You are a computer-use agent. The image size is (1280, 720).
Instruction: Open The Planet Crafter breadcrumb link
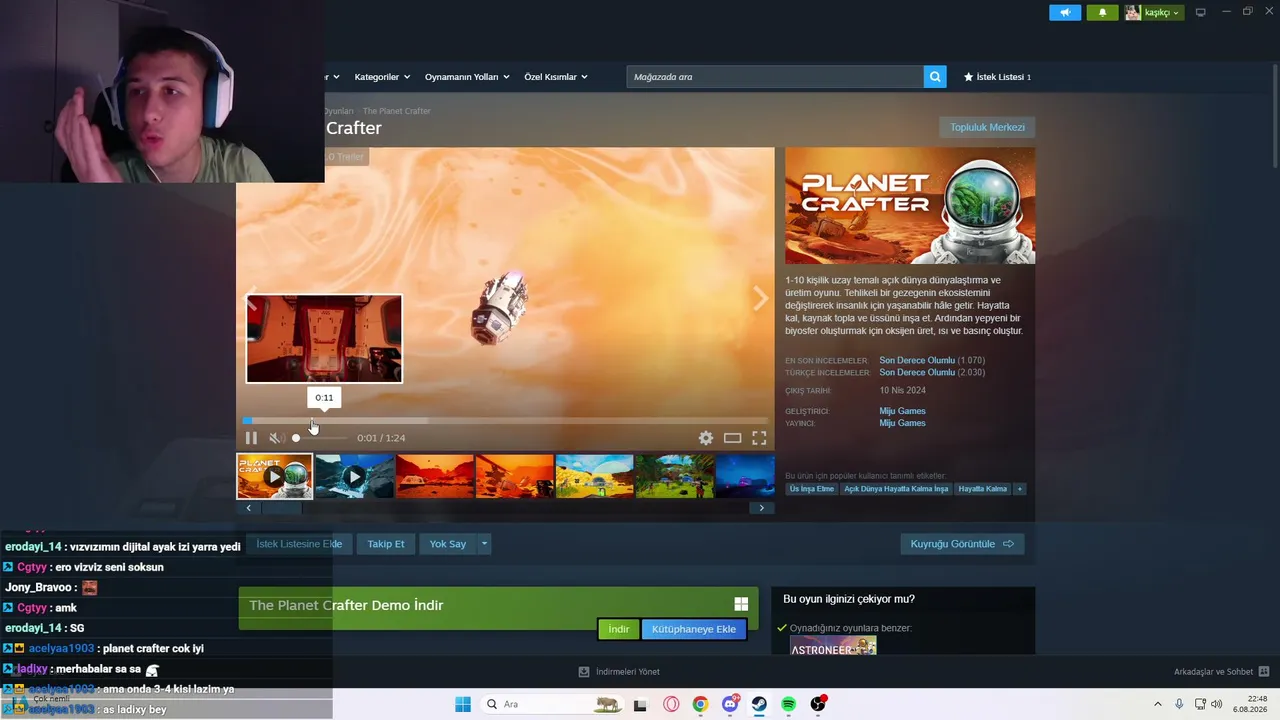point(397,111)
